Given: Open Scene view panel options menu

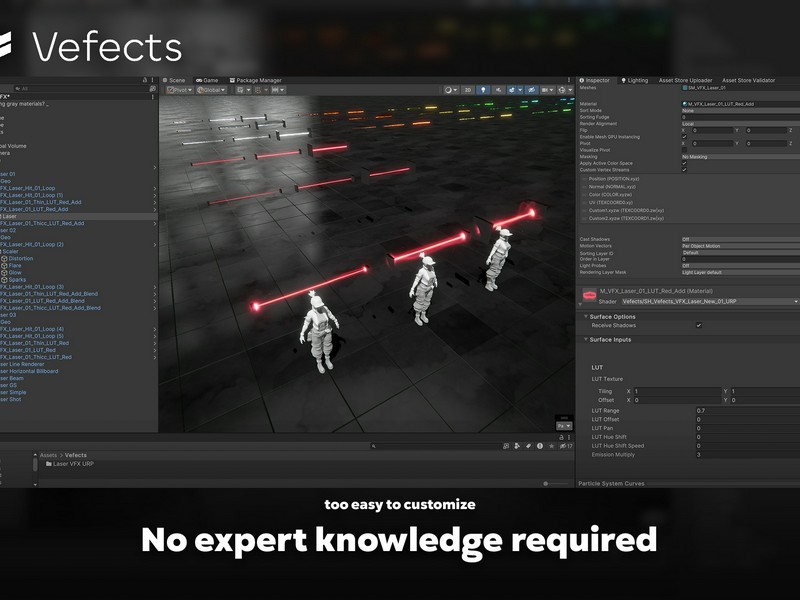Looking at the screenshot, I should point(569,80).
